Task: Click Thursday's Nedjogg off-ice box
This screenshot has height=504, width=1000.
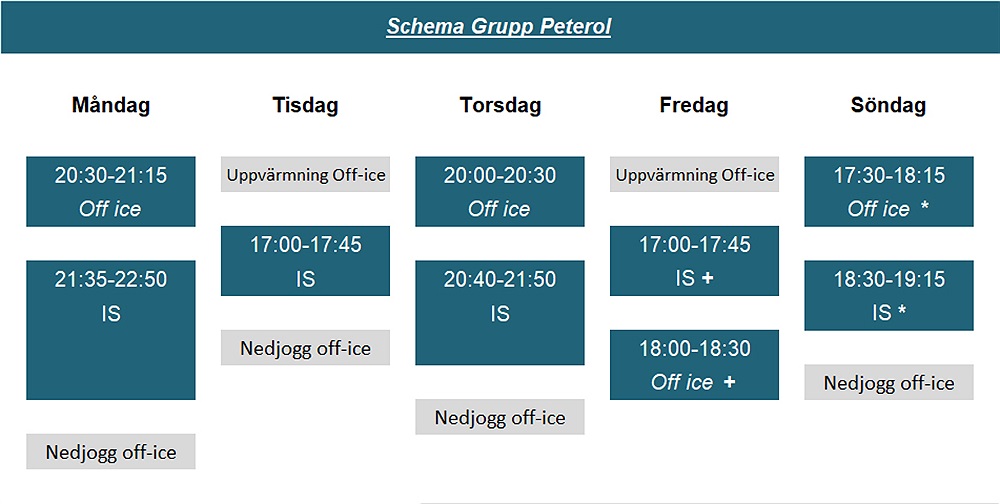Action: [500, 417]
